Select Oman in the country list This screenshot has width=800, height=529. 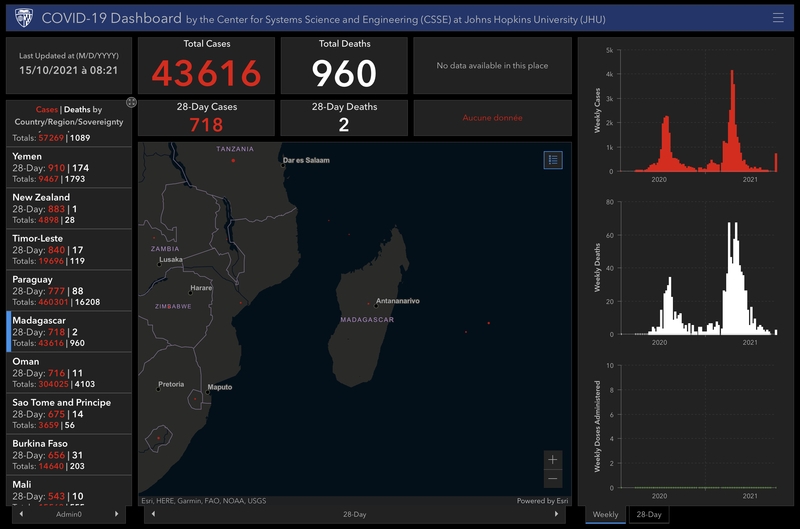(68, 372)
